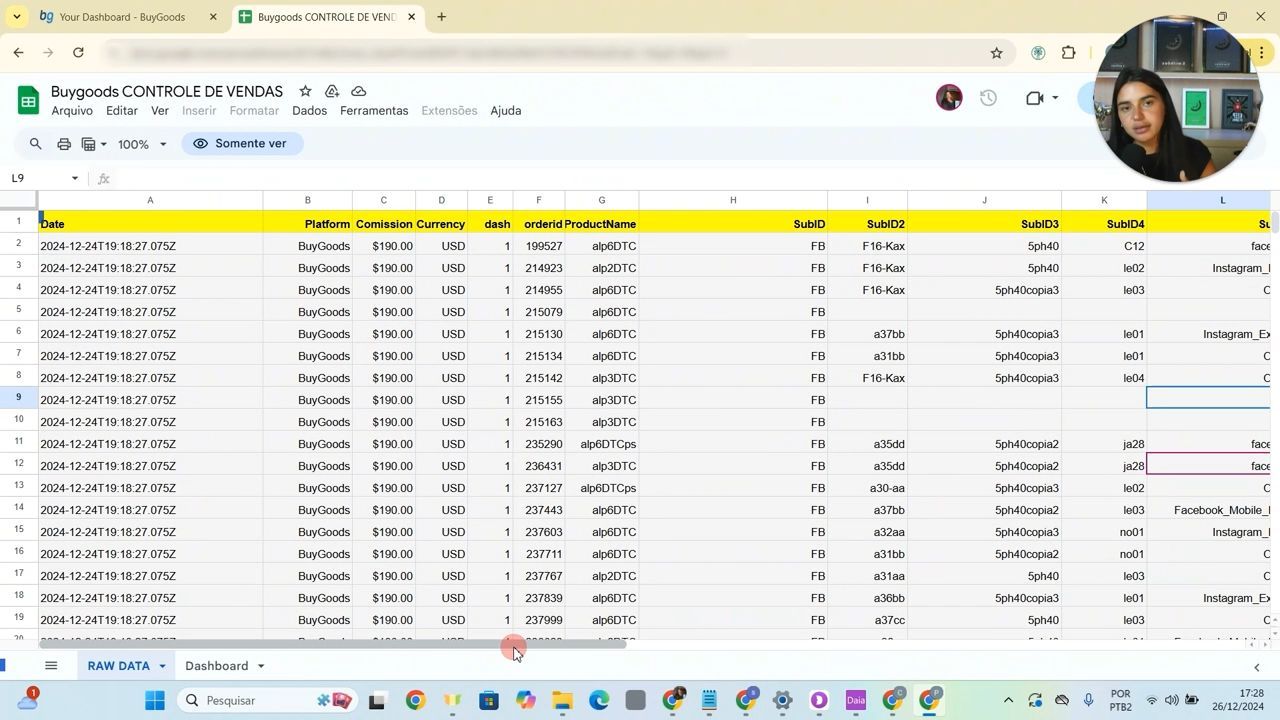Open the filter views icon
The width and height of the screenshot is (1280, 720).
[x=88, y=144]
